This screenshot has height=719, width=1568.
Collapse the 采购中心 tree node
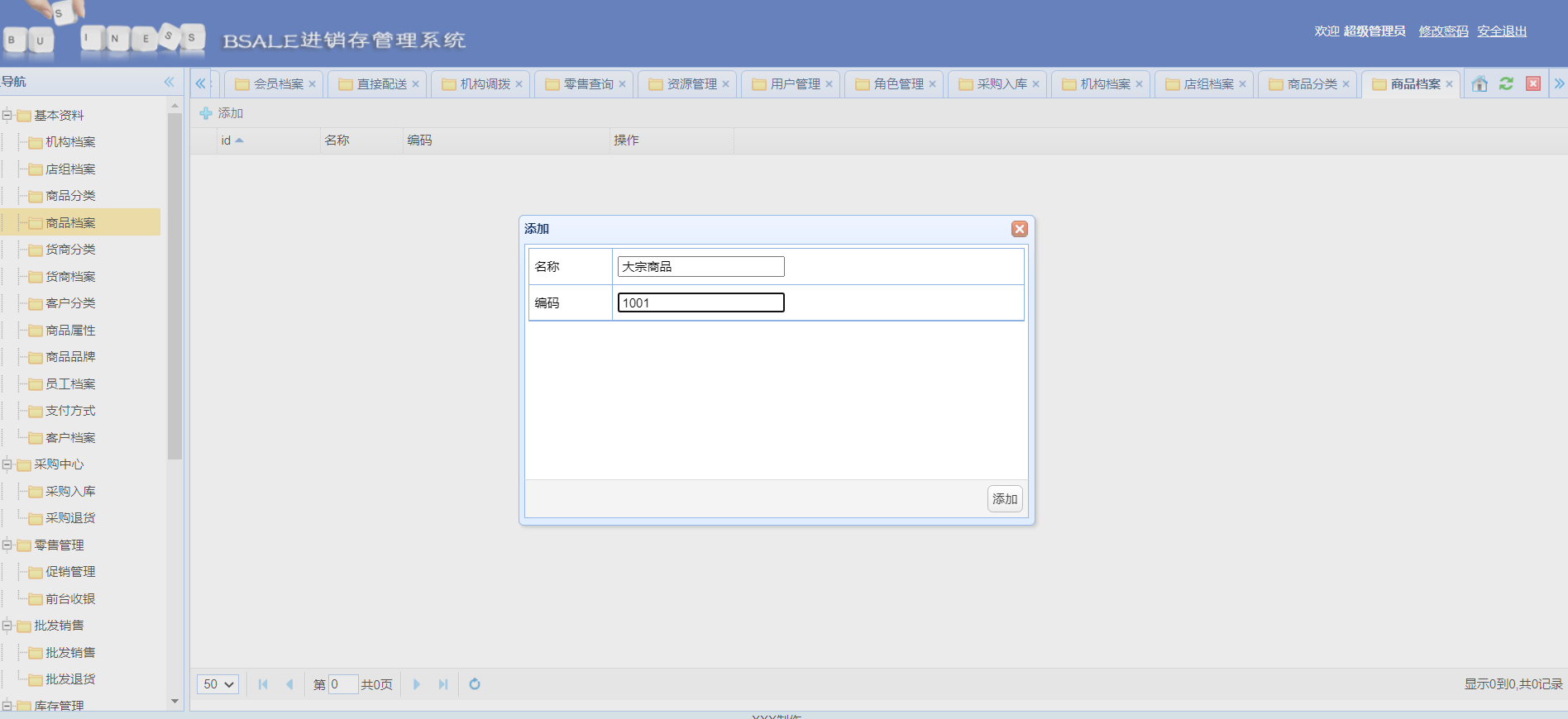7,464
